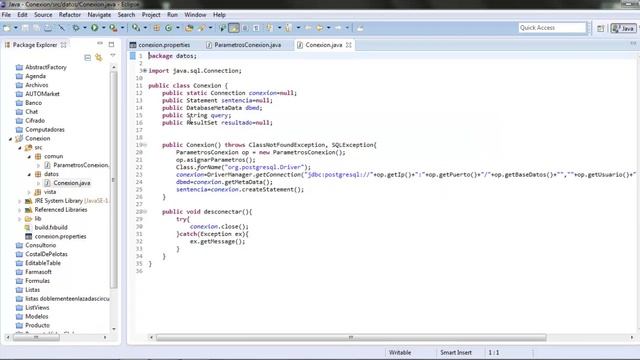Expand the Referenced Libraries node

pyautogui.click(x=19, y=210)
